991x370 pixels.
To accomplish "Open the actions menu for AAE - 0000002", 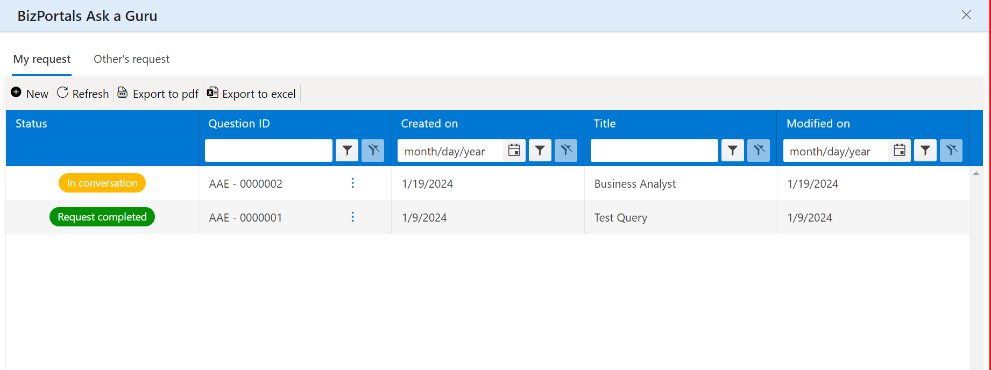I will tap(353, 183).
